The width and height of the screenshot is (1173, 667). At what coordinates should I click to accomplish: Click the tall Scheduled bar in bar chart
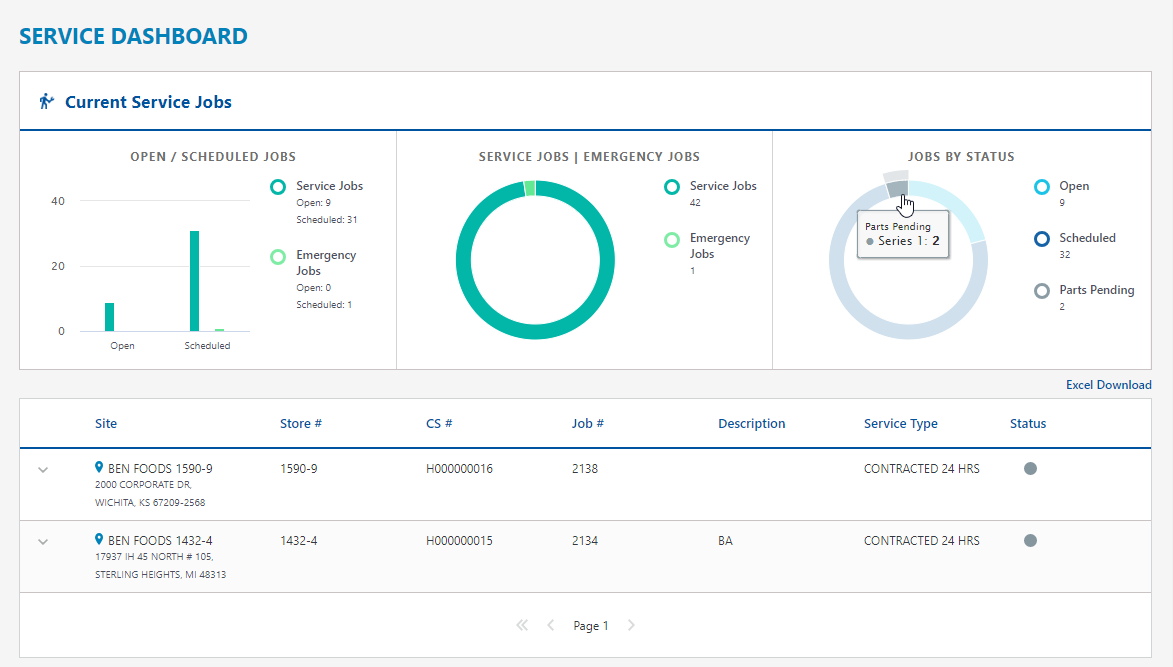tap(194, 280)
